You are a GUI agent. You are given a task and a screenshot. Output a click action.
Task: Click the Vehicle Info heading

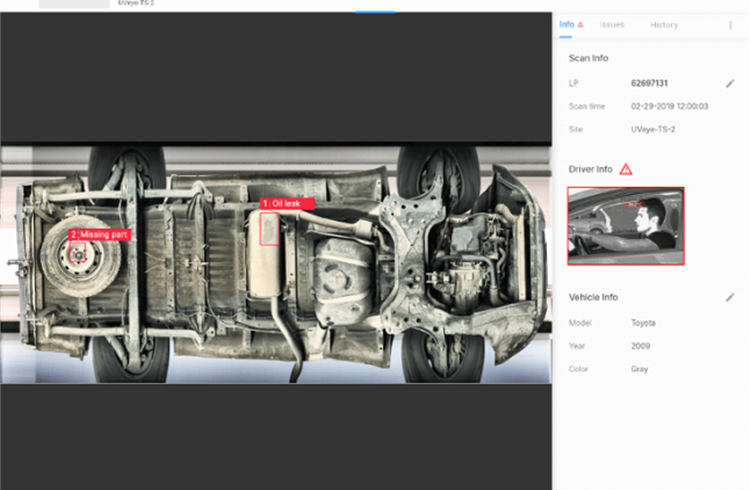pos(593,297)
